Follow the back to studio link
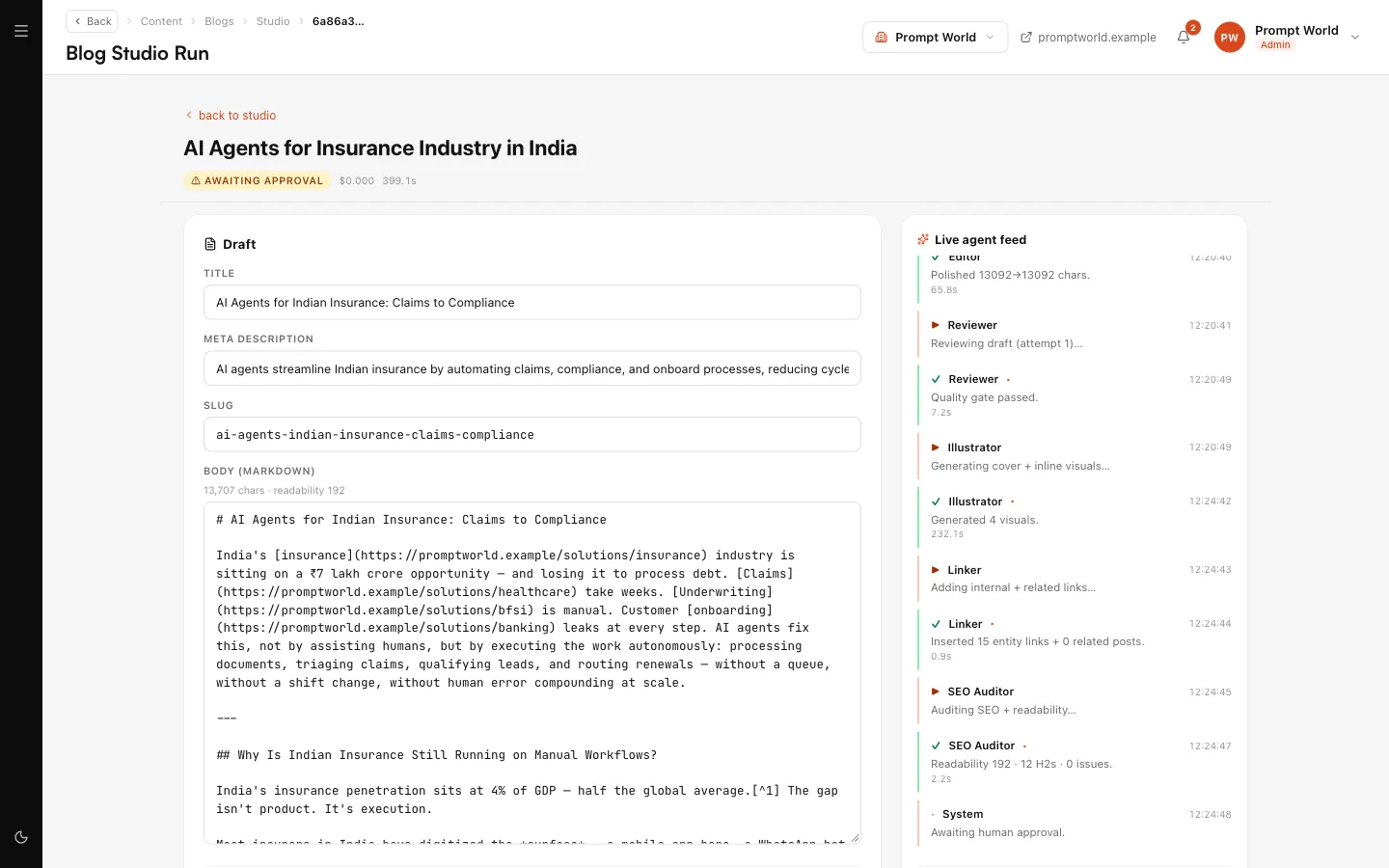This screenshot has width=1389, height=868. (231, 115)
